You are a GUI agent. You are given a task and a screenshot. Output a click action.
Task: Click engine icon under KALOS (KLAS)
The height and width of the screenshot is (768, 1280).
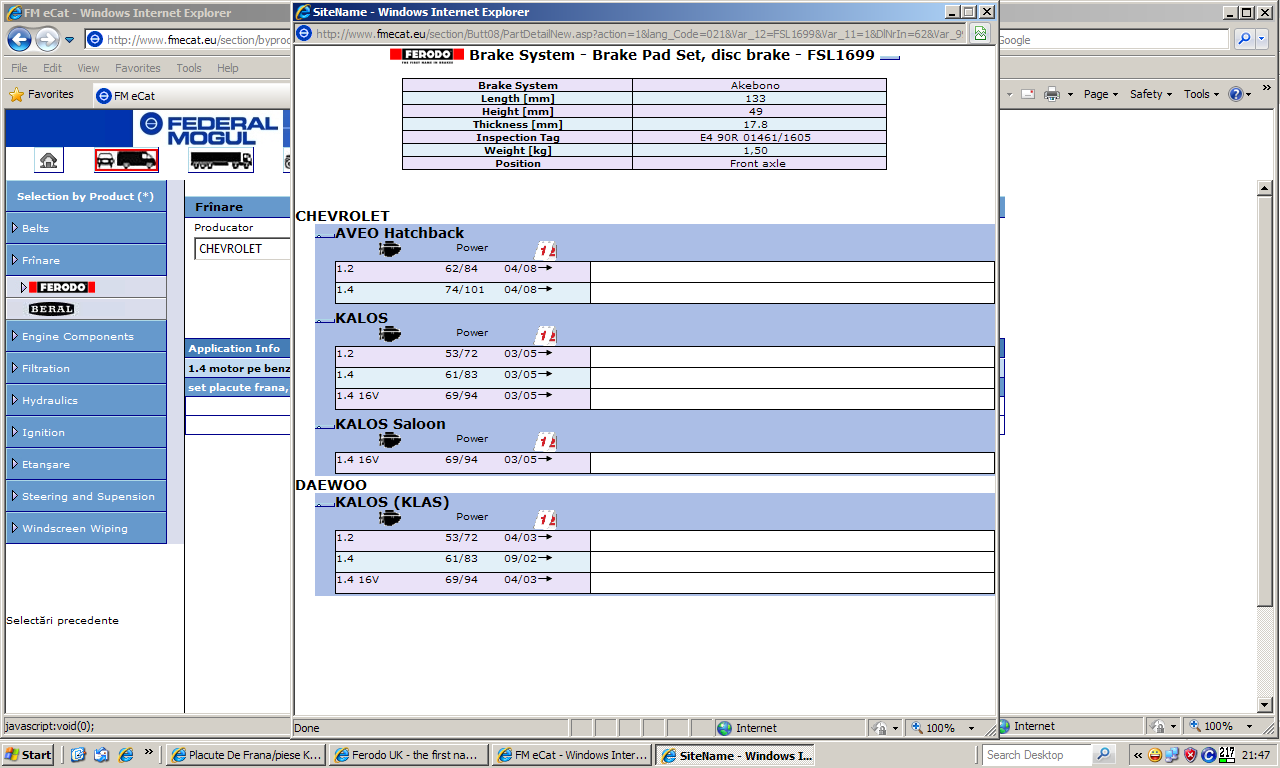[390, 518]
